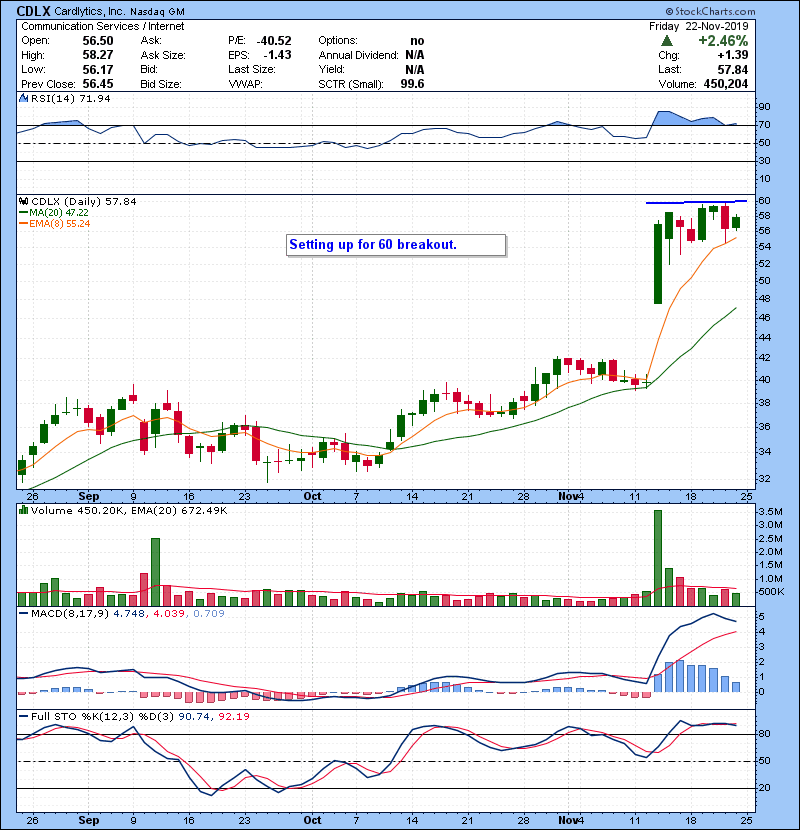
Task: Click the RSI(14) indicator panel icon
Action: (24, 98)
